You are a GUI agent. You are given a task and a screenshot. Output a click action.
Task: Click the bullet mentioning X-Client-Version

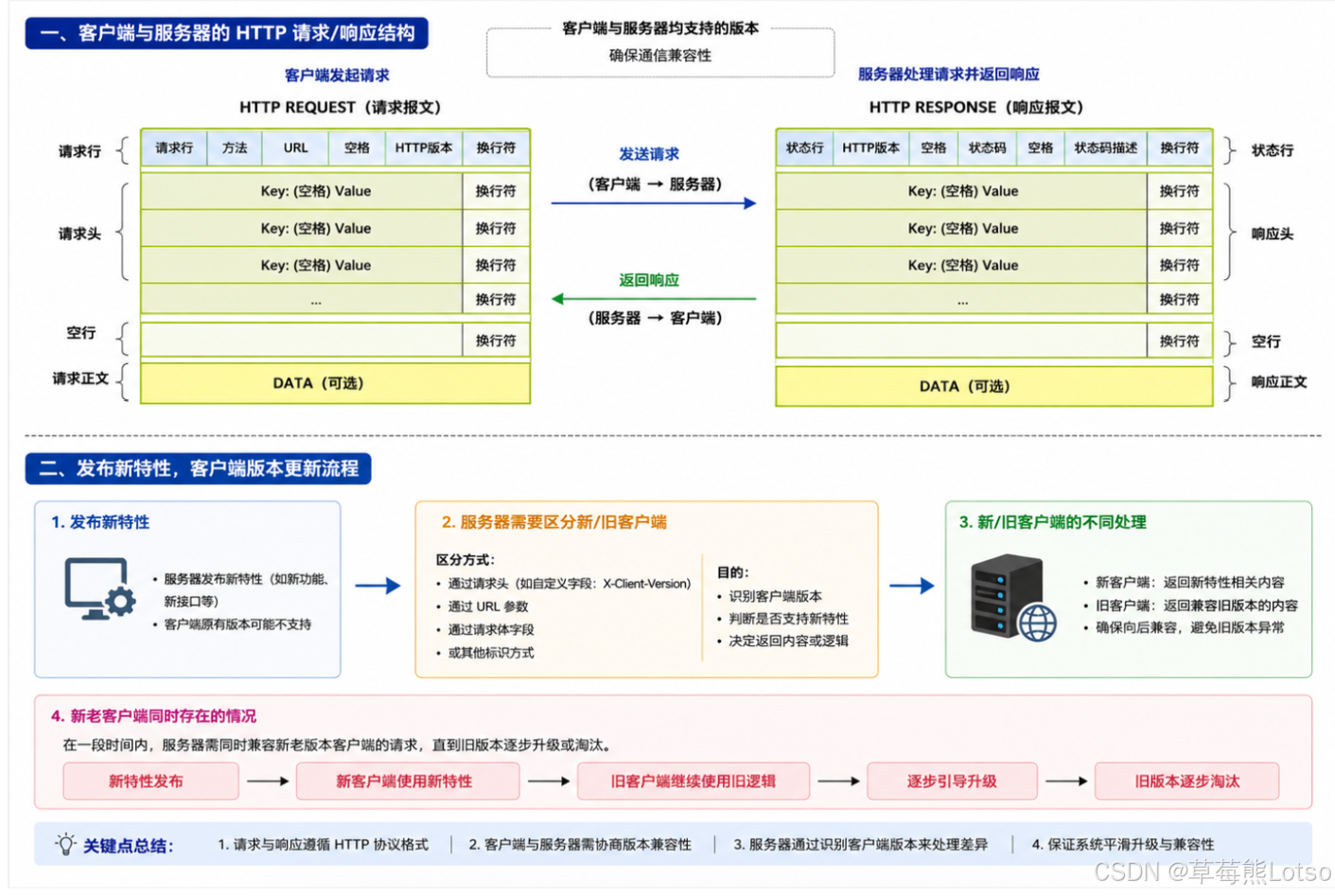click(569, 584)
